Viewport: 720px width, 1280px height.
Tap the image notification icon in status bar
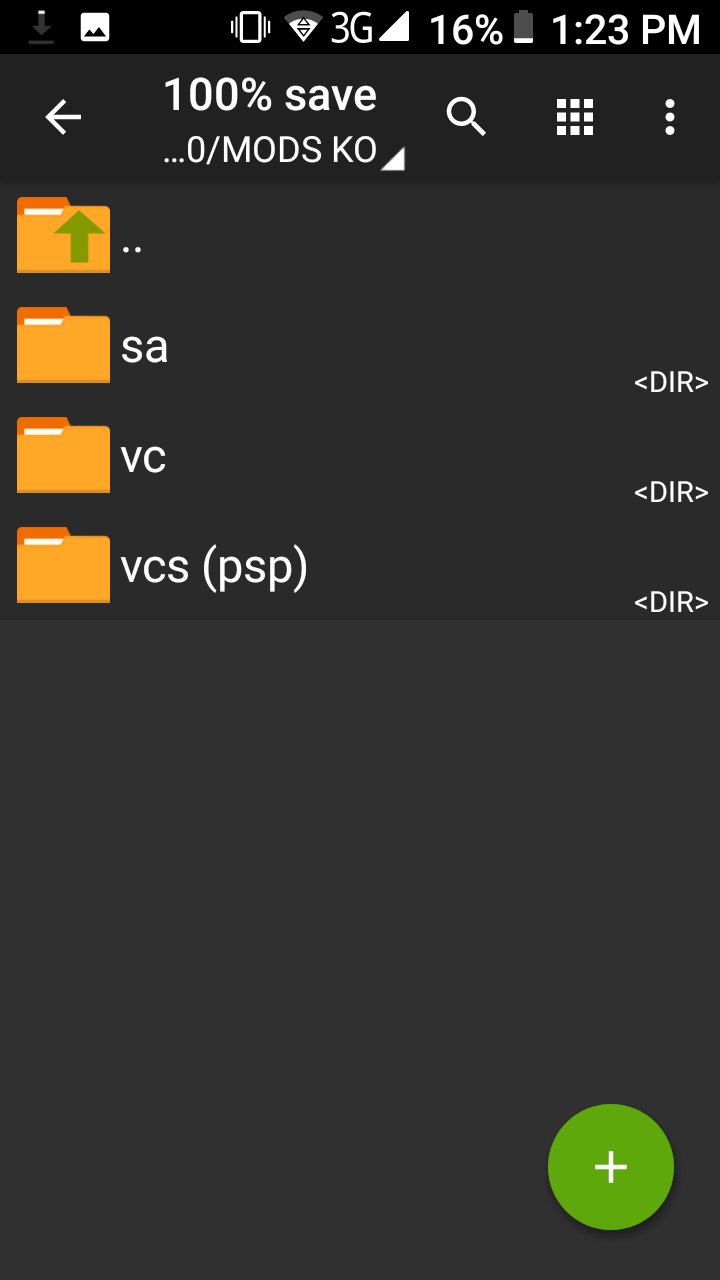(x=95, y=28)
